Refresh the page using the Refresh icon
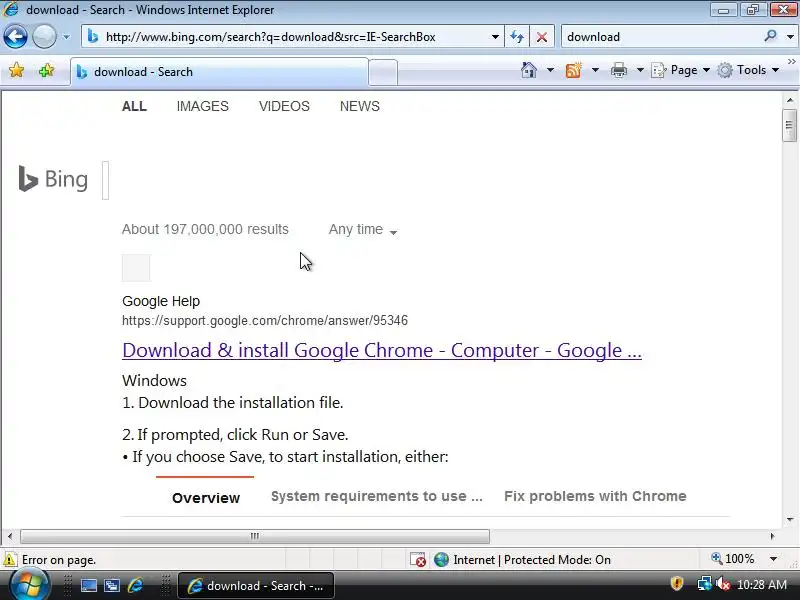This screenshot has width=800, height=600. pyautogui.click(x=517, y=37)
